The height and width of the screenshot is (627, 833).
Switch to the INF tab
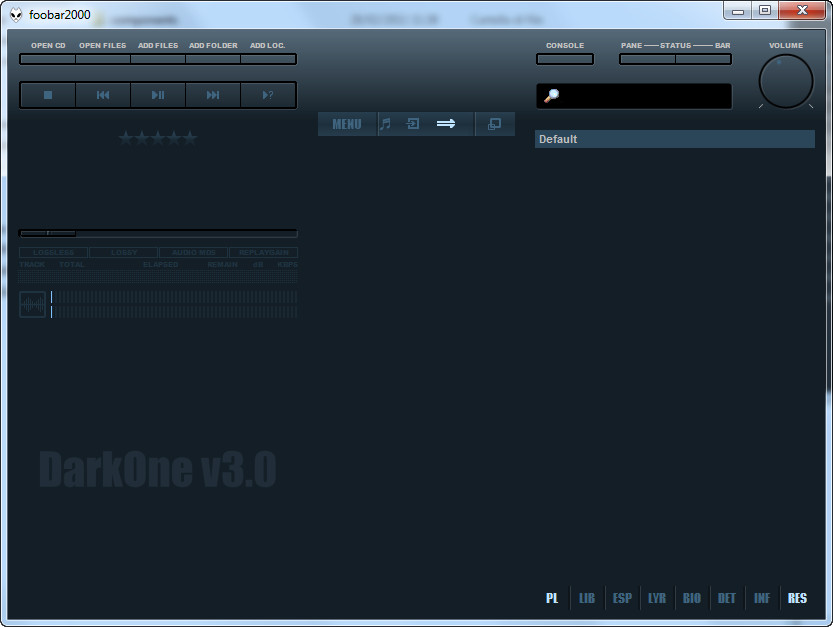[762, 598]
